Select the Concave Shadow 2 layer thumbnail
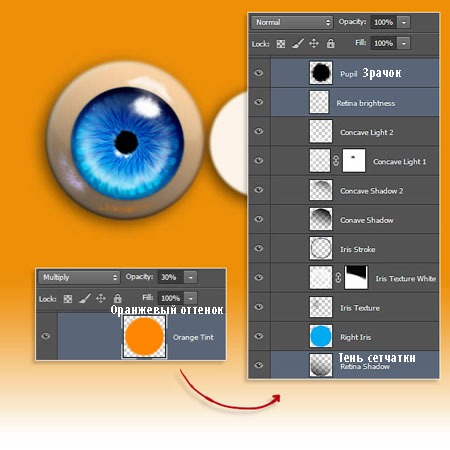Viewport: 450px width, 450px height. click(321, 190)
